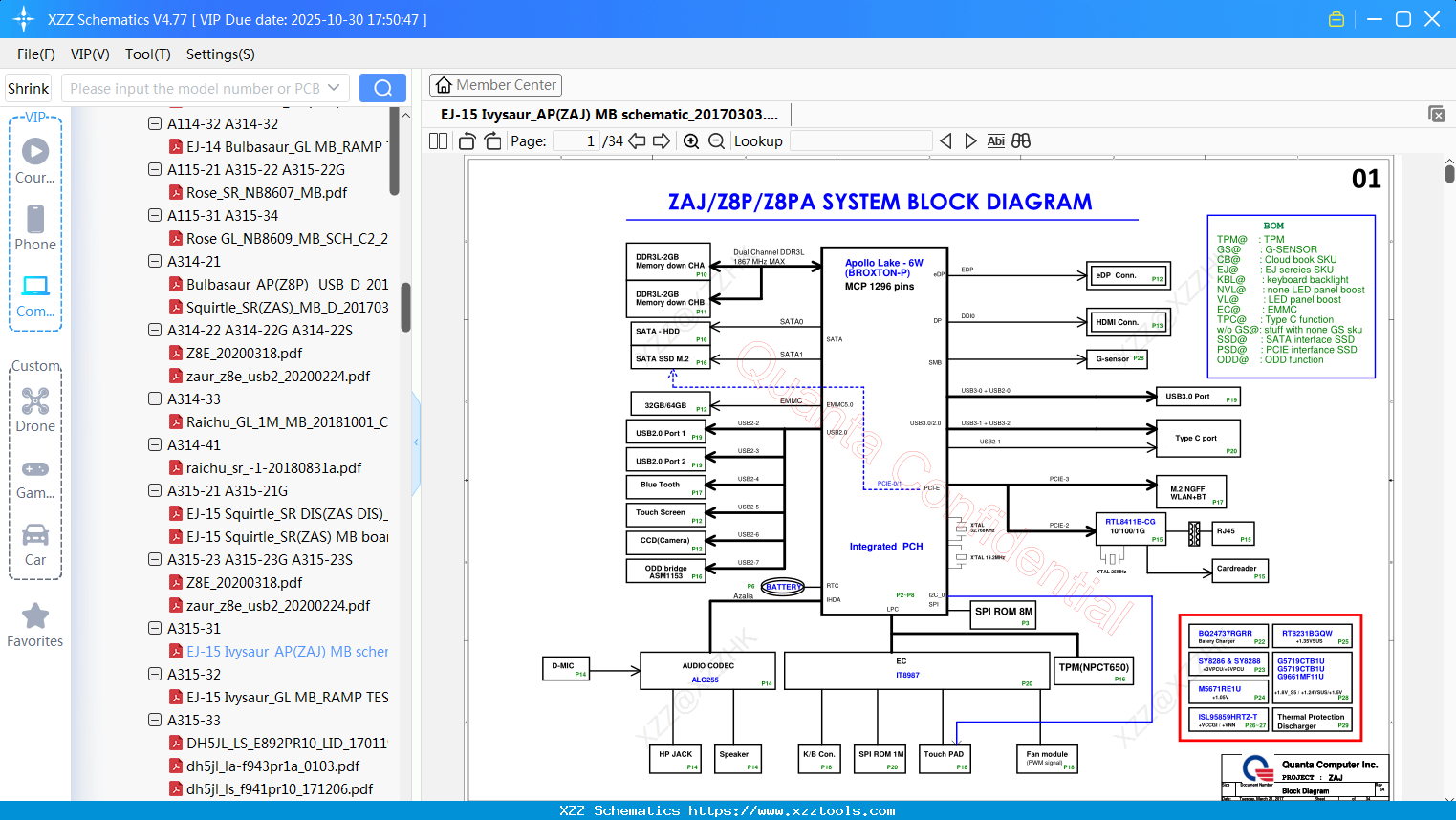The width and height of the screenshot is (1456, 820).
Task: Toggle the Abi whole-word match icon
Action: point(995,140)
